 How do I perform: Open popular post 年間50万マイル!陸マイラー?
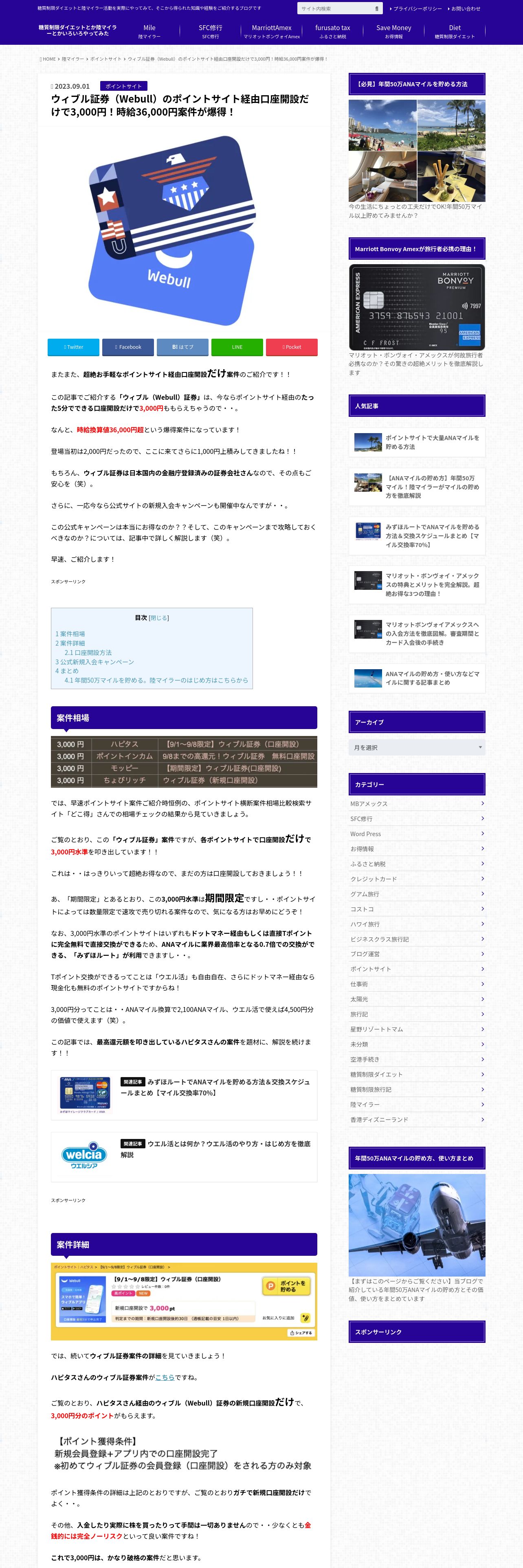point(417,487)
